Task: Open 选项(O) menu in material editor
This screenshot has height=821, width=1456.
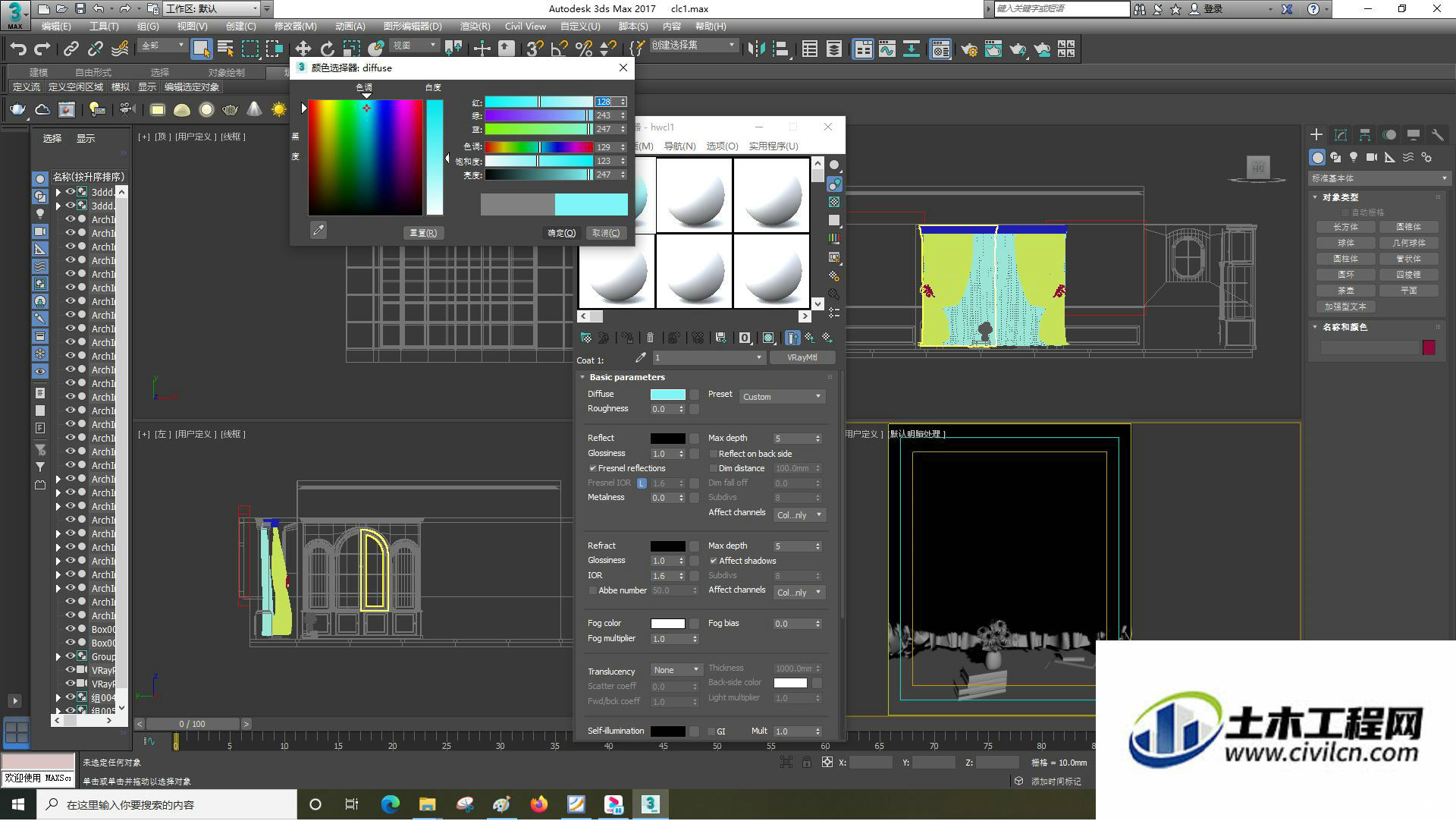Action: coord(722,146)
